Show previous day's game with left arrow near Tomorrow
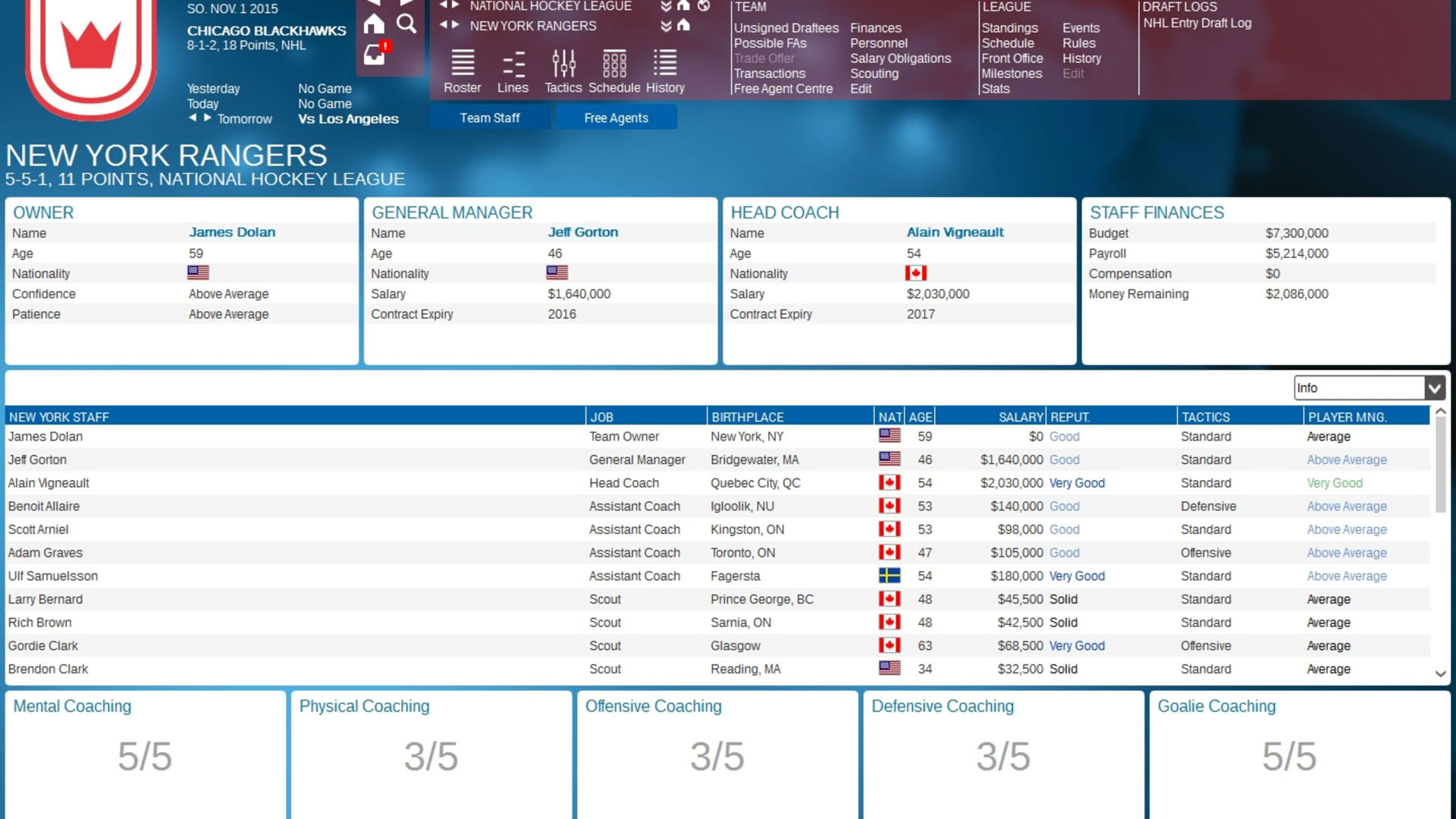Image resolution: width=1456 pixels, height=819 pixels. click(193, 118)
